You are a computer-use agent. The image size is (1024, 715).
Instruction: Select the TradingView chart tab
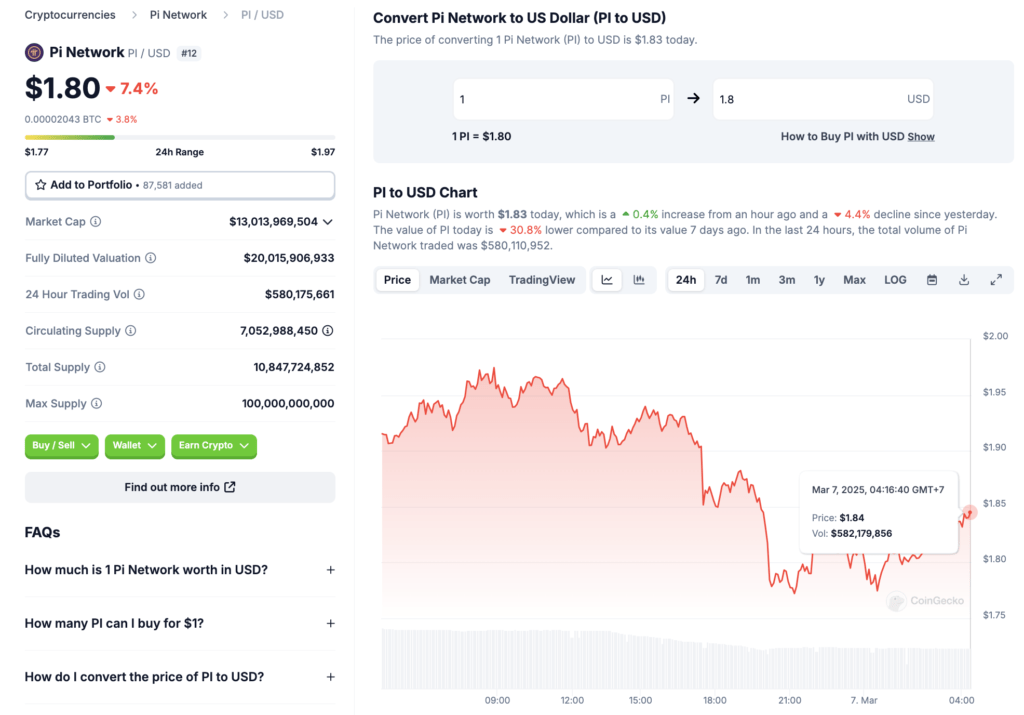[542, 279]
